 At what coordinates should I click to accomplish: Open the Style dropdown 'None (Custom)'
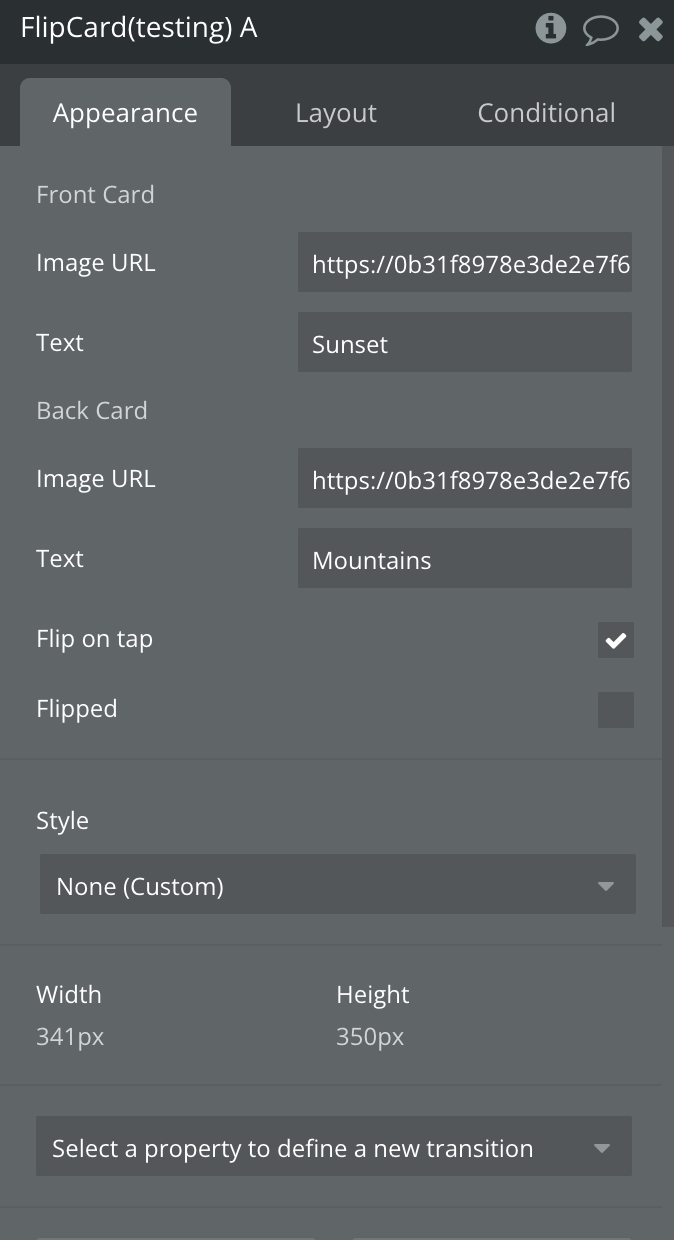pos(320,885)
